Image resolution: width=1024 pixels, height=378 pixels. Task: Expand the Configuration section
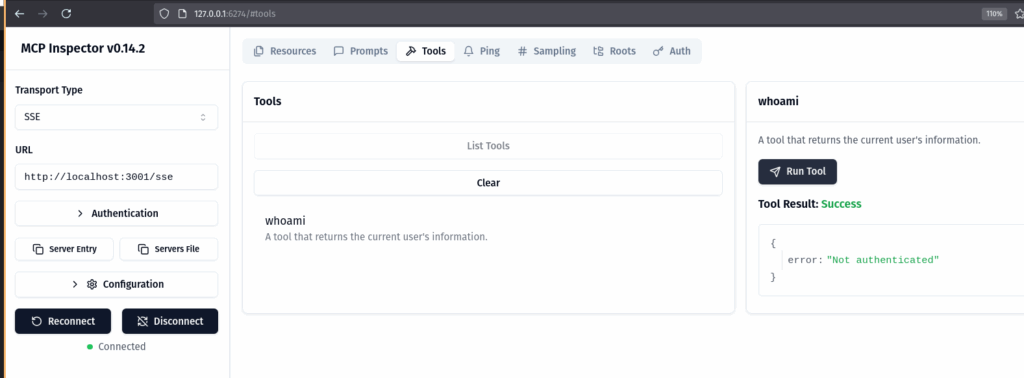[x=116, y=285]
